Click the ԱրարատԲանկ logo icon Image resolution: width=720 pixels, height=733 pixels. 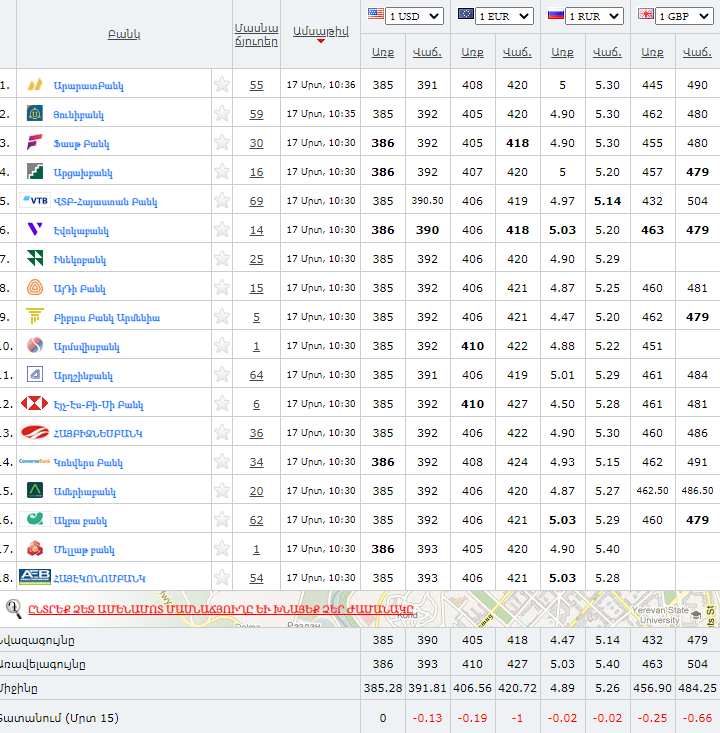pyautogui.click(x=35, y=85)
